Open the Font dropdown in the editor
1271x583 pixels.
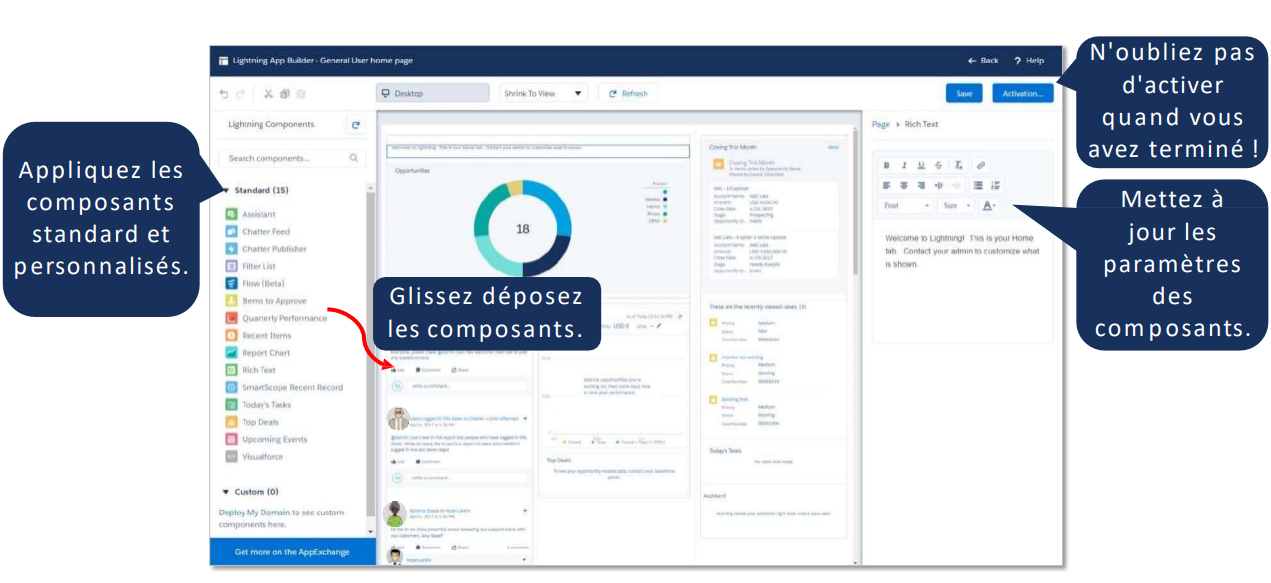(907, 206)
